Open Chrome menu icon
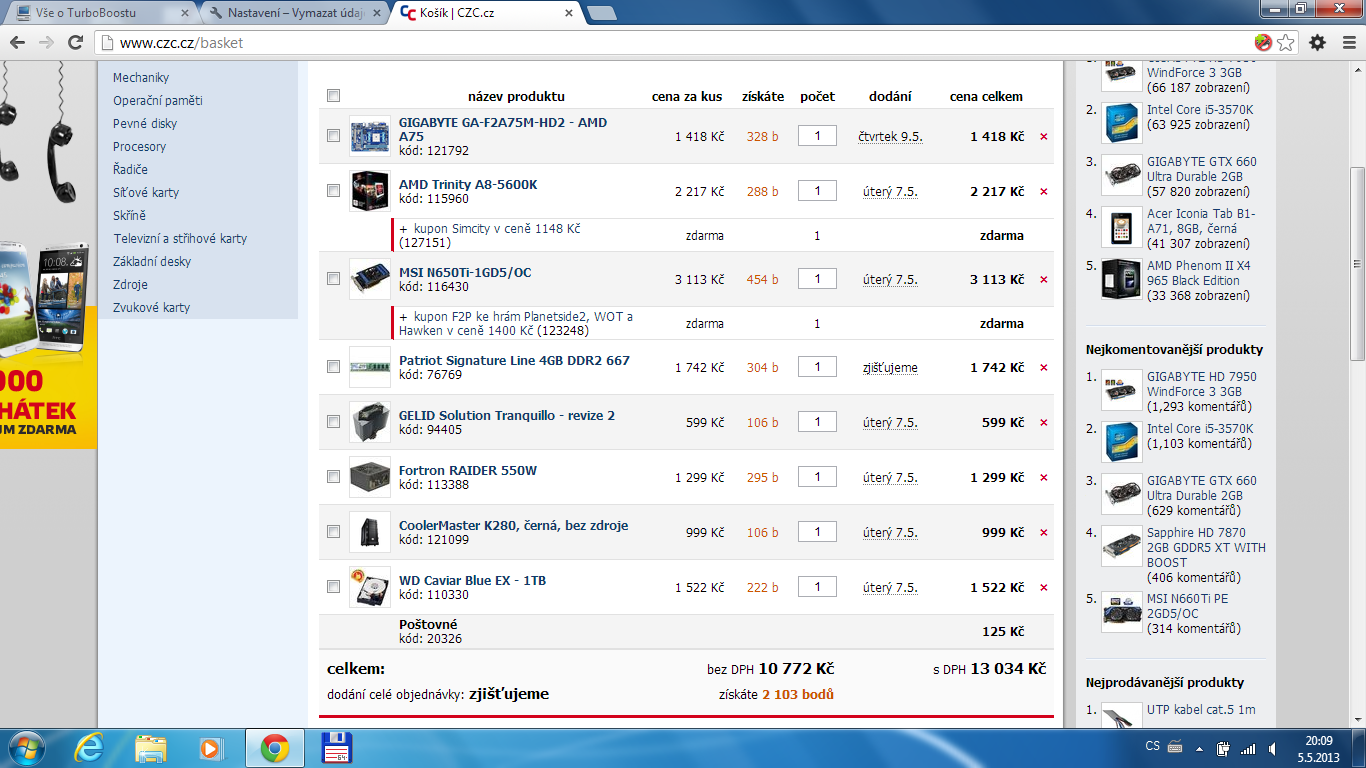 click(x=1347, y=42)
